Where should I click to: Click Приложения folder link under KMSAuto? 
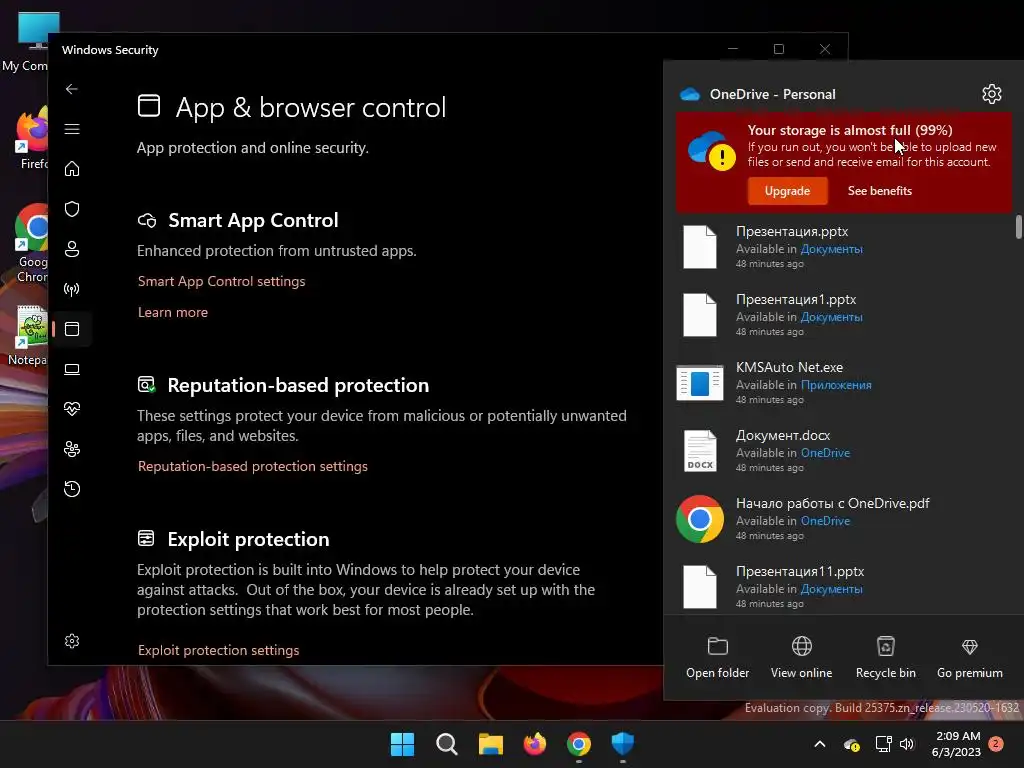836,385
